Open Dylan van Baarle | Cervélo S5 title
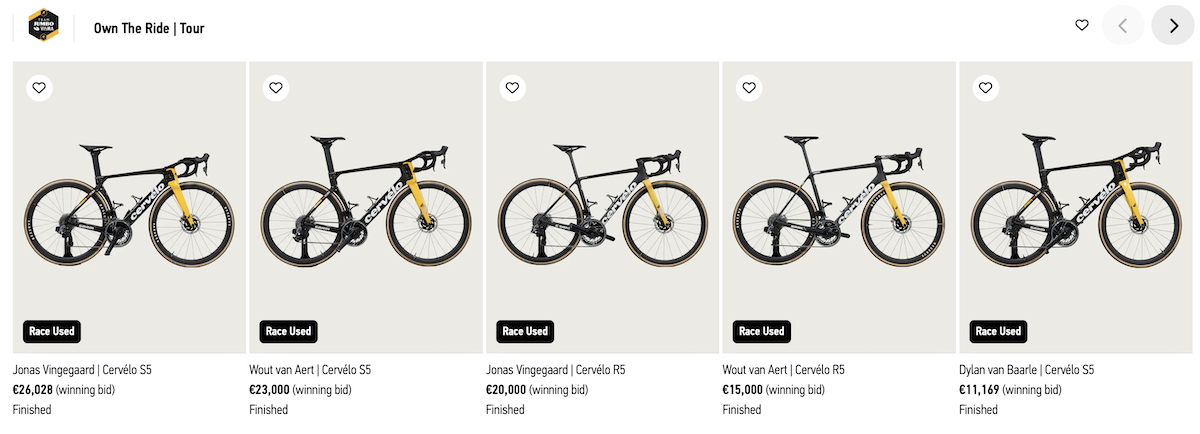1200x434 pixels. (x=1026, y=370)
